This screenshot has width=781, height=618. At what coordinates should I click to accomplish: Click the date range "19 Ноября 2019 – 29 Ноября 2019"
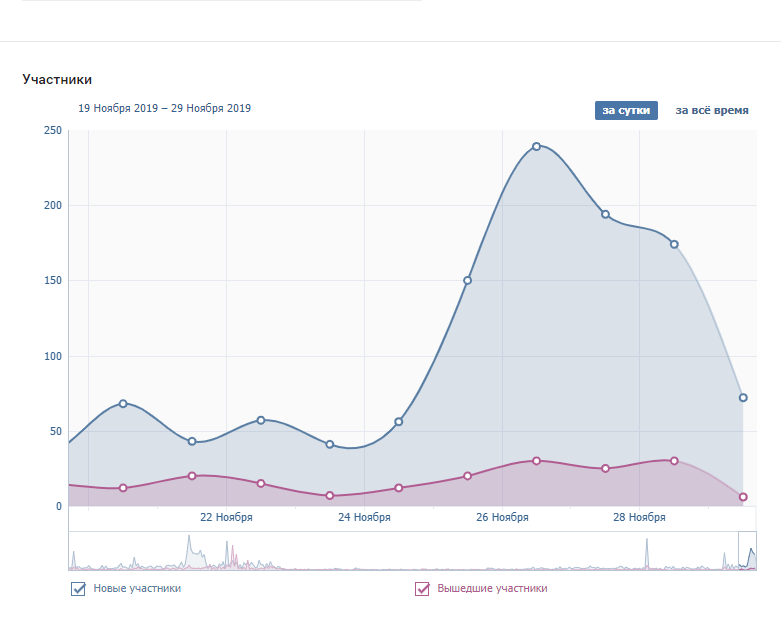click(164, 108)
